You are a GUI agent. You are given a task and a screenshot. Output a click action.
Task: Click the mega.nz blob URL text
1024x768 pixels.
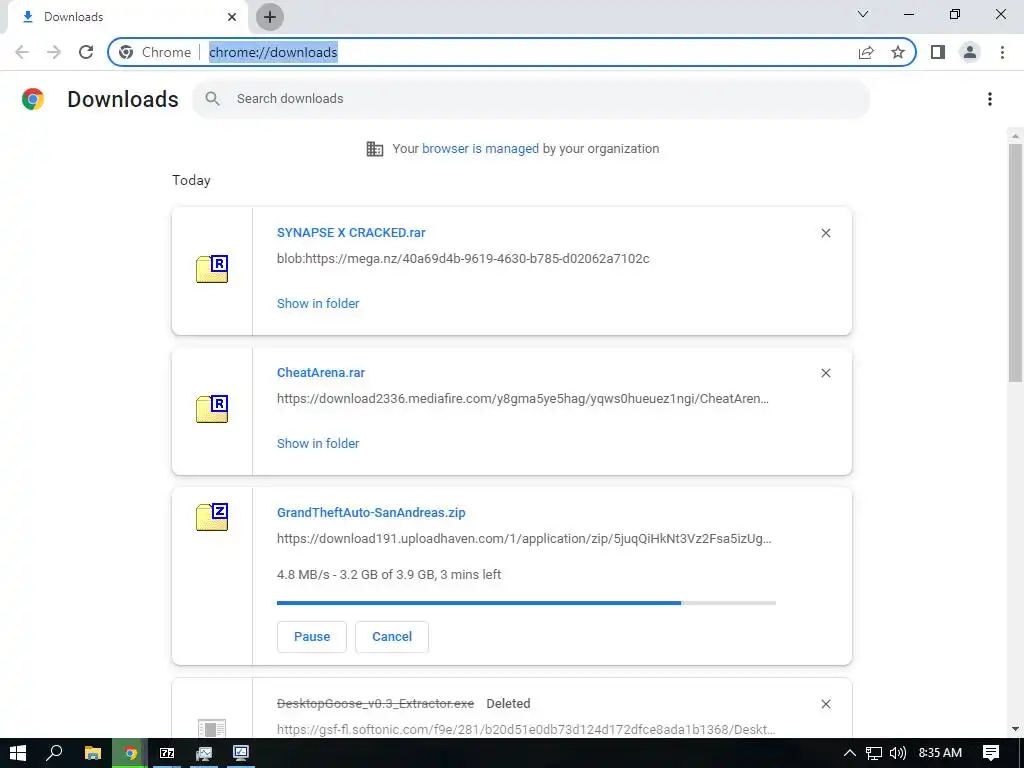463,259
